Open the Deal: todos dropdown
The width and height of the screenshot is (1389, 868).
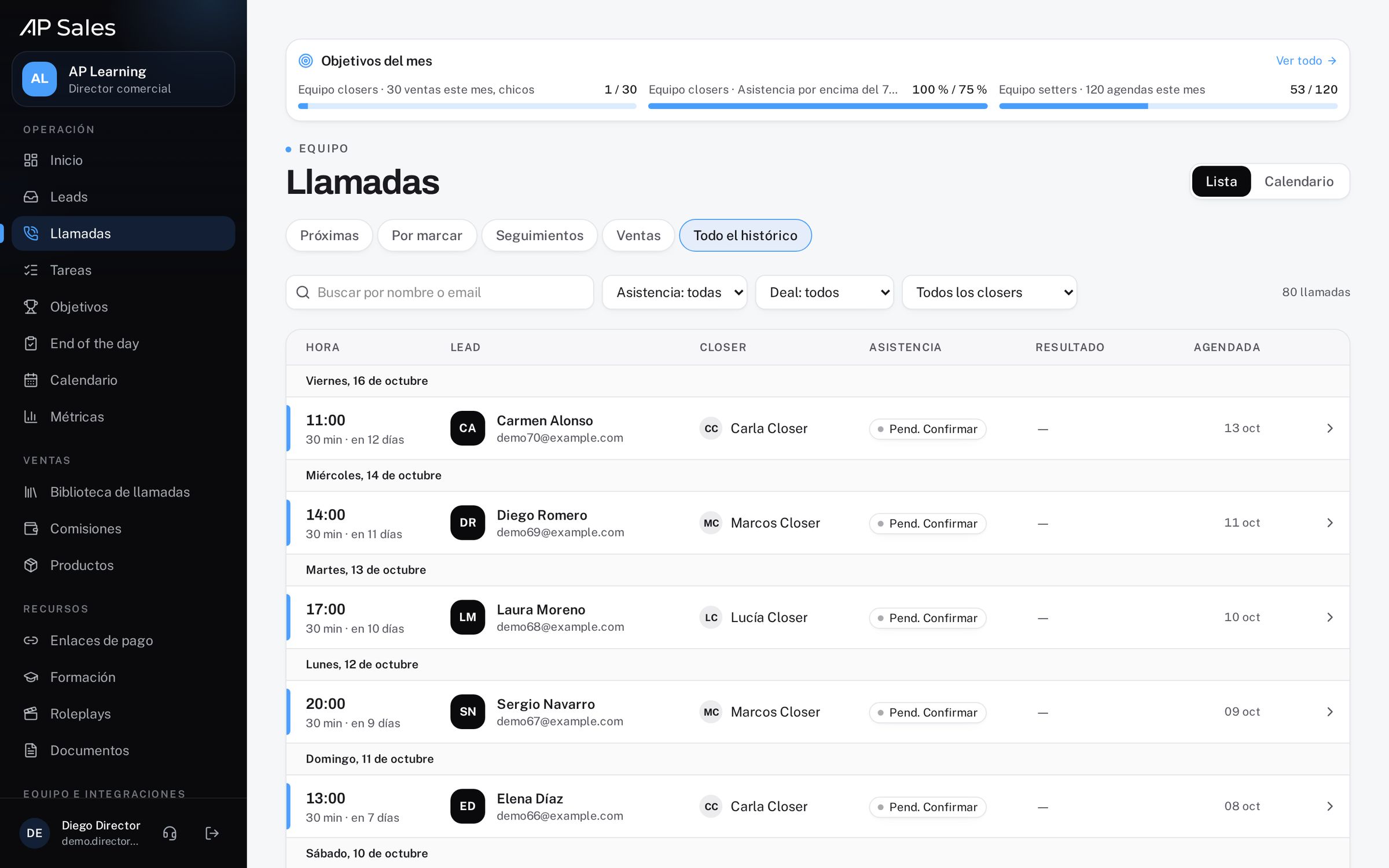[x=825, y=292]
